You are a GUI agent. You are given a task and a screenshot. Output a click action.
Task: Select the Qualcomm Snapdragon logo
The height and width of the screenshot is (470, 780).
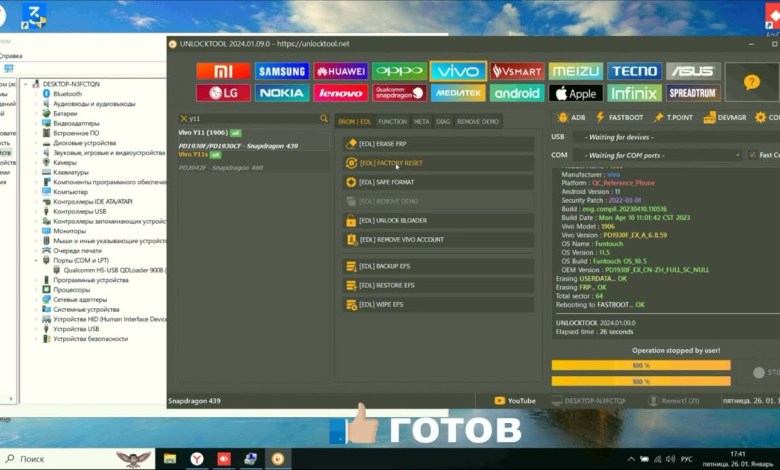point(399,93)
